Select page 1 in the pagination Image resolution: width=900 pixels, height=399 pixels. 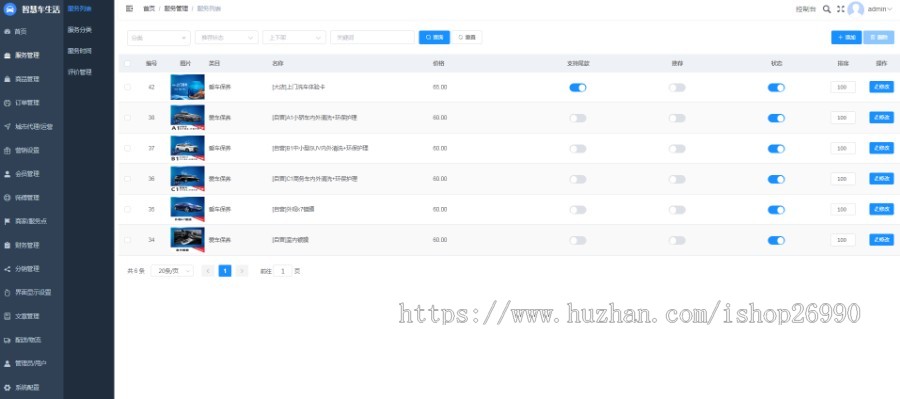[x=225, y=271]
